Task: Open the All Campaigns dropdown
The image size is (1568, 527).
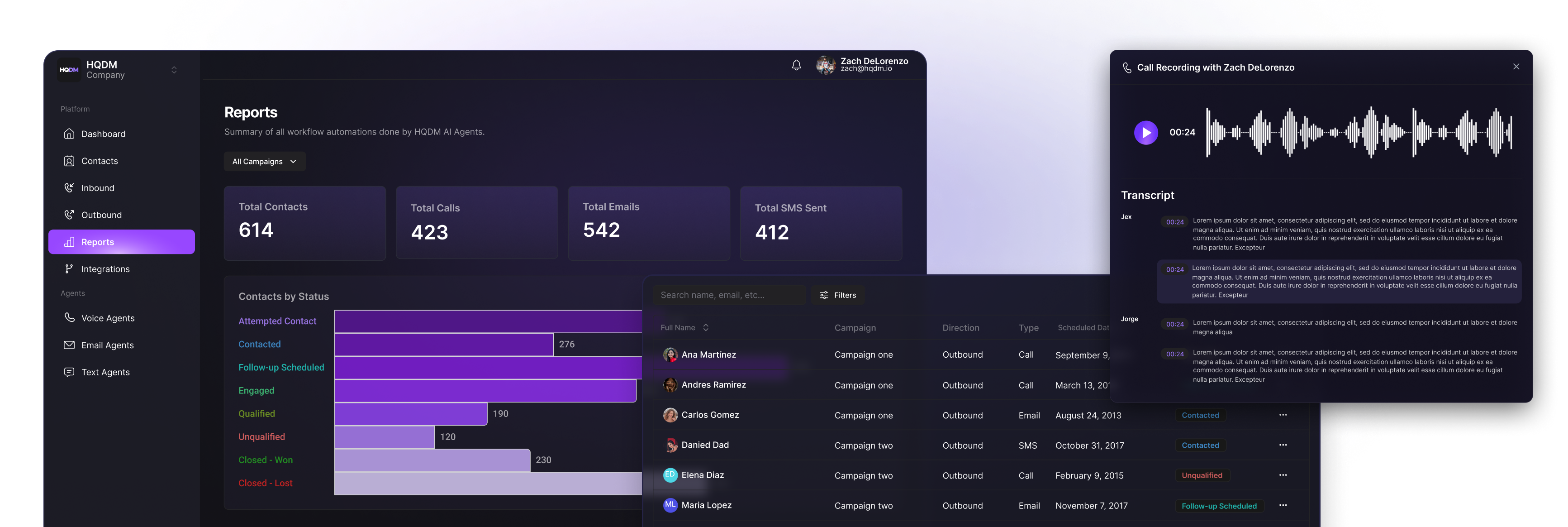Action: 264,162
